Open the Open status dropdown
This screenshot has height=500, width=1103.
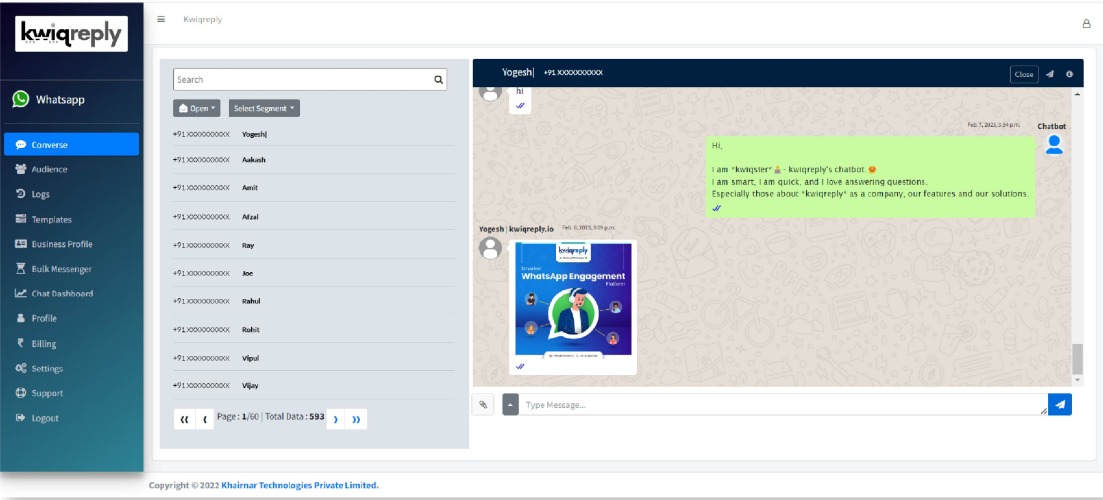click(196, 108)
